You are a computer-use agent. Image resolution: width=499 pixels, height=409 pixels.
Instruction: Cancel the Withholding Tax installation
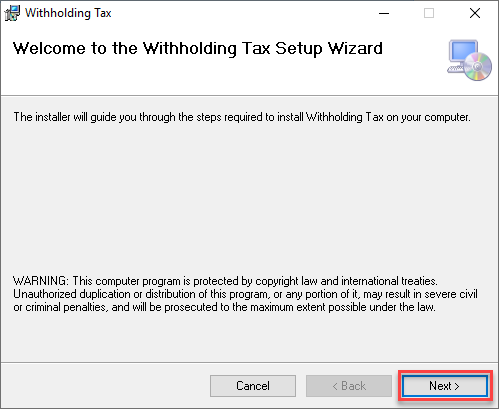click(253, 386)
